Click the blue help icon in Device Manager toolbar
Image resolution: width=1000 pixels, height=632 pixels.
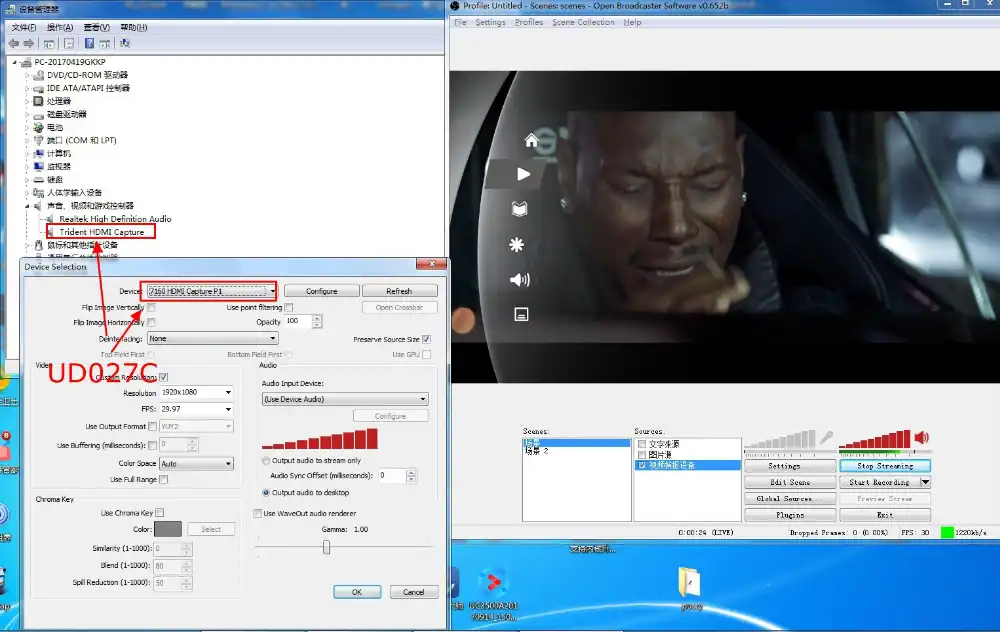89,43
